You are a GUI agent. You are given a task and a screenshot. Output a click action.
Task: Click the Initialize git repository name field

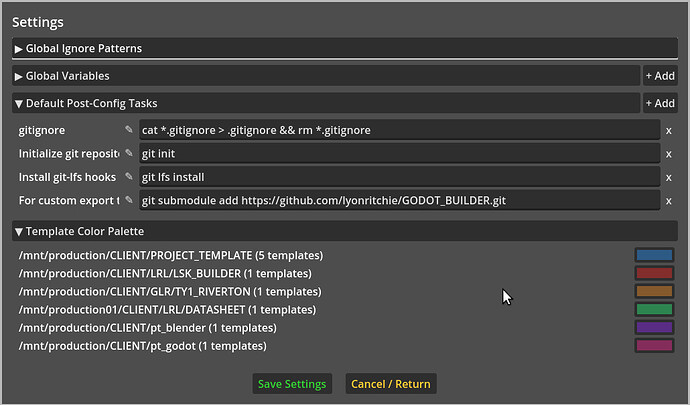(x=69, y=154)
